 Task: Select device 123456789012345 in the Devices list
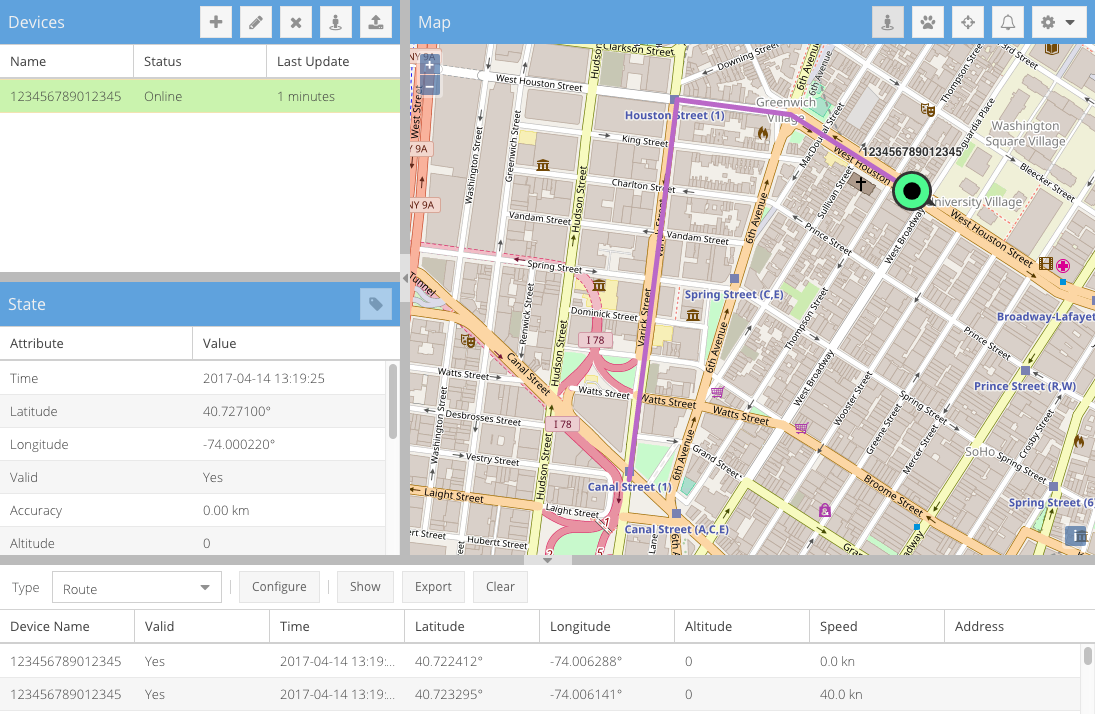[67, 96]
